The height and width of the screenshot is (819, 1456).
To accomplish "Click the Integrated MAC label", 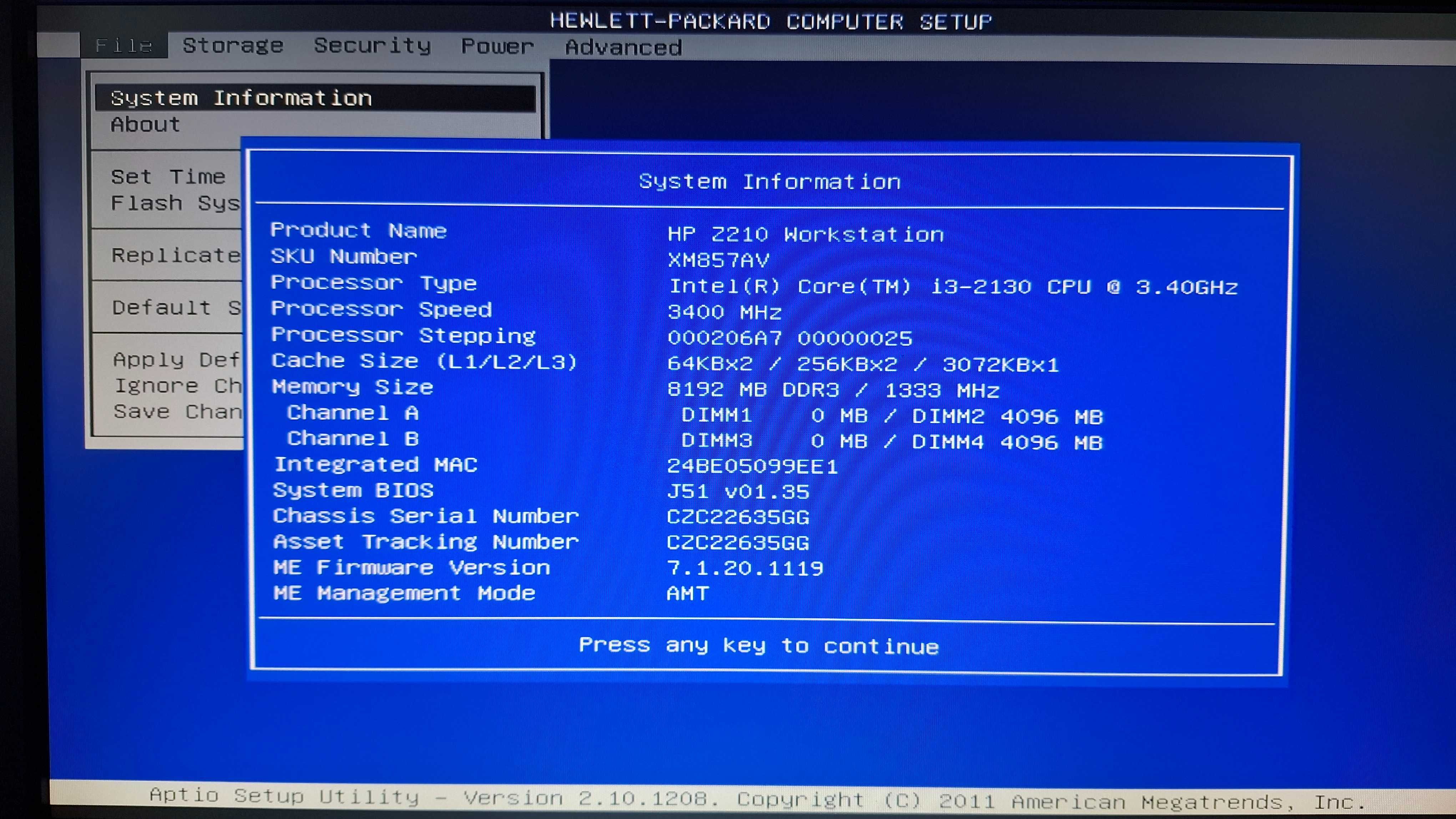I will [x=376, y=465].
